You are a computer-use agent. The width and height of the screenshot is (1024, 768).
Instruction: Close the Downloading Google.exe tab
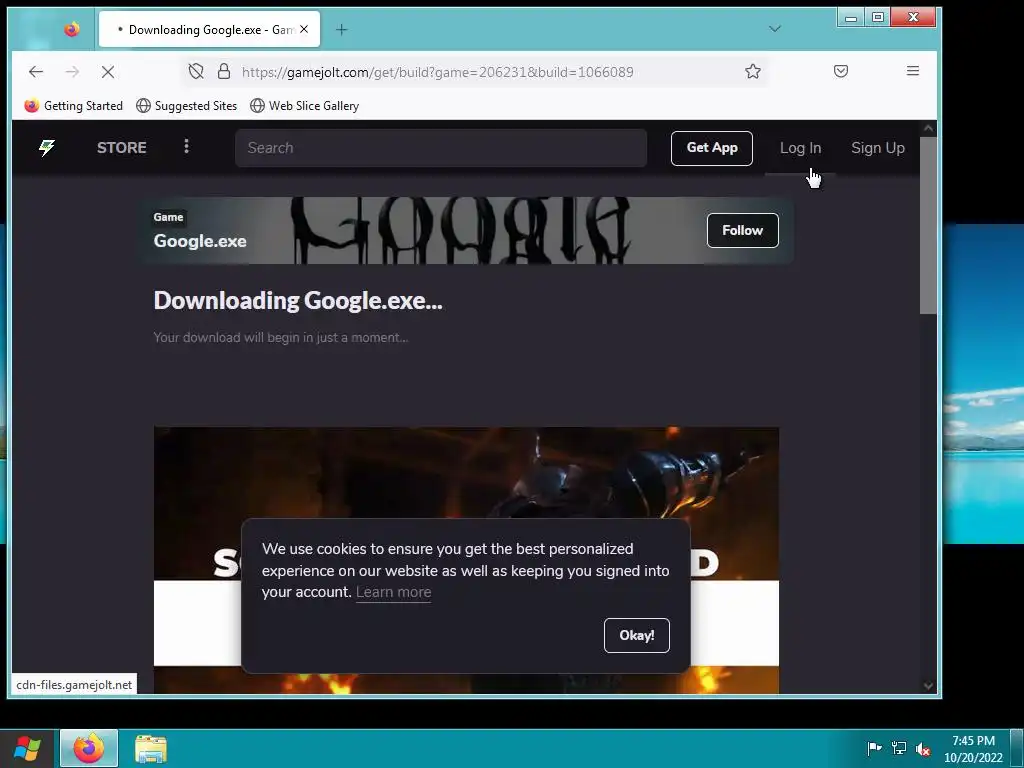click(x=304, y=29)
